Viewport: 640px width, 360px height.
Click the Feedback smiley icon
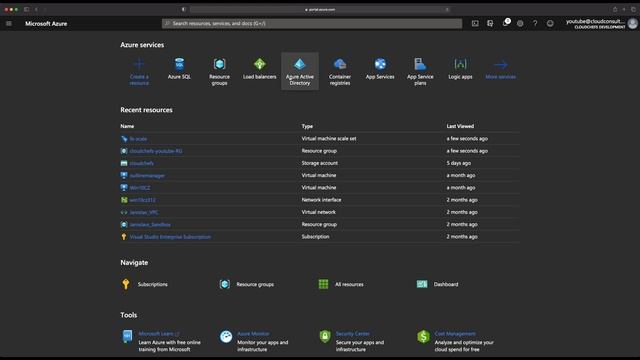point(550,24)
